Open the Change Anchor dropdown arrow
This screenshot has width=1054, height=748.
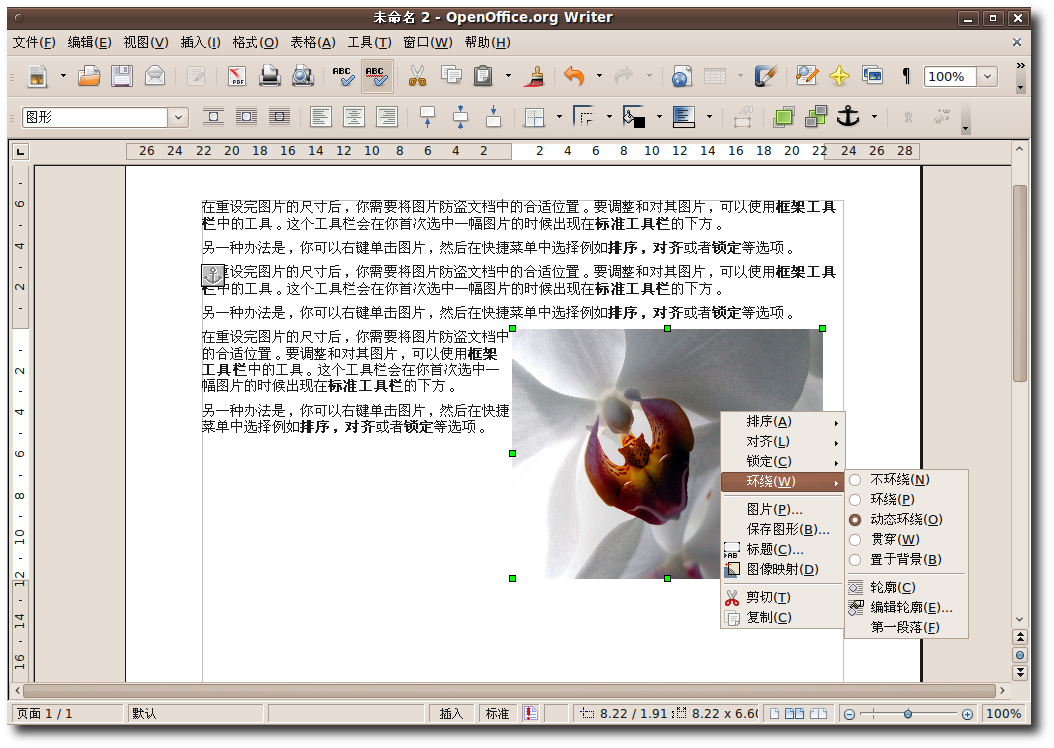874,117
